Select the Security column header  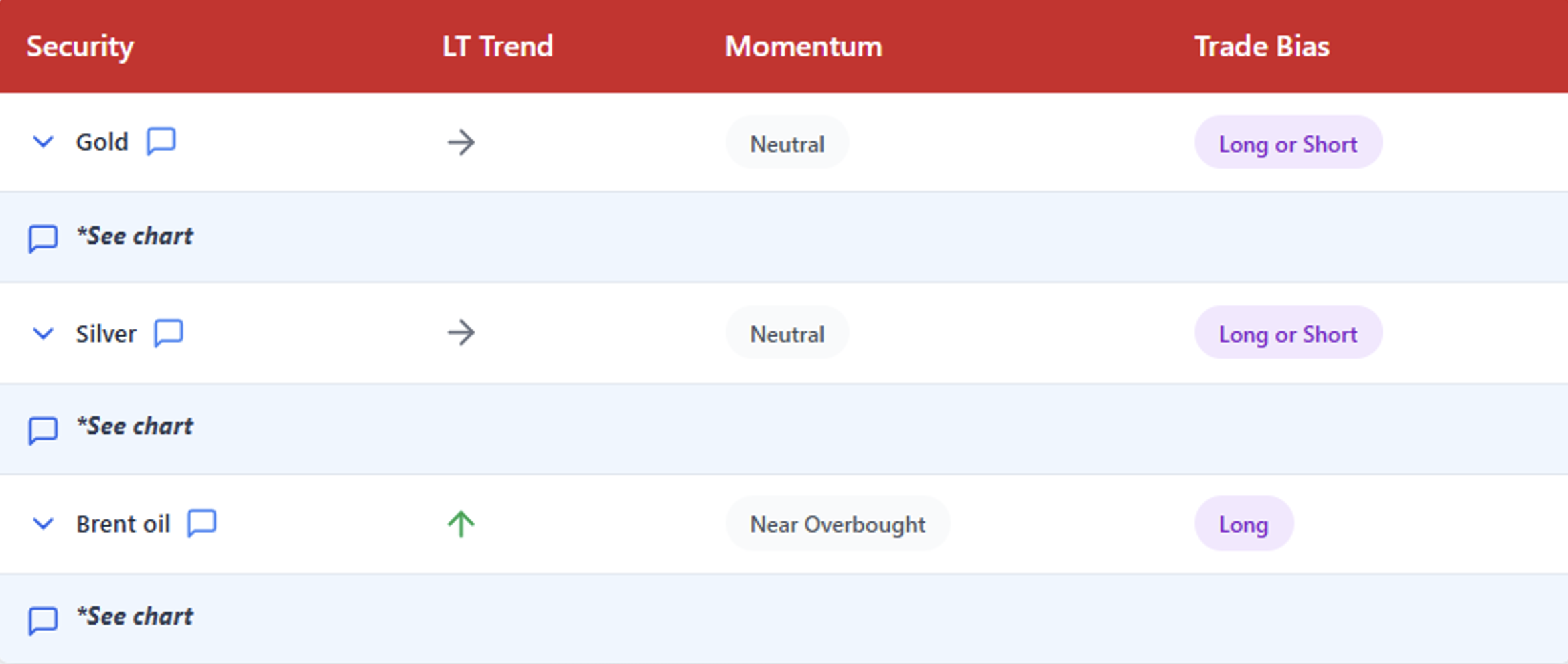pyautogui.click(x=80, y=46)
